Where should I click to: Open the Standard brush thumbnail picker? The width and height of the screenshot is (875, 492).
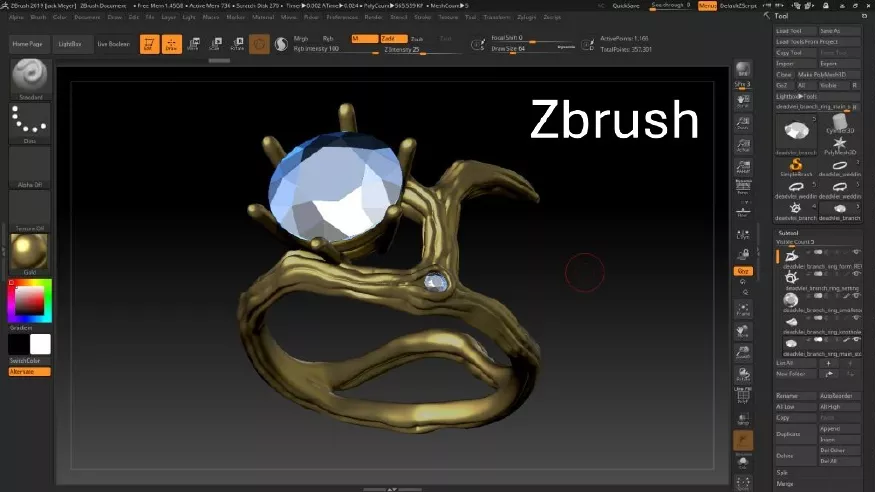coord(30,78)
